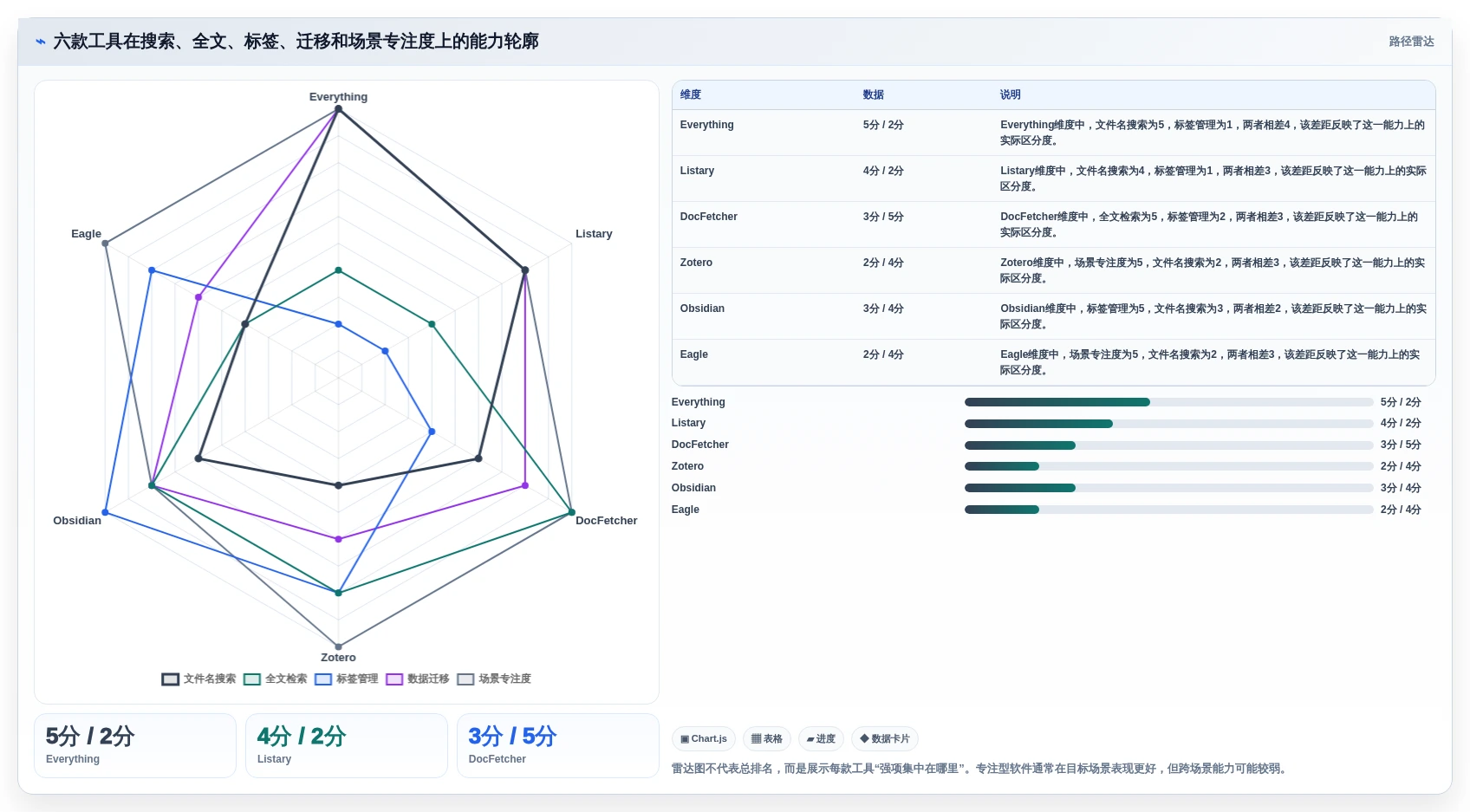Open the 4分 / 2分 Listary stat card
The width and height of the screenshot is (1470, 812).
coord(347,745)
